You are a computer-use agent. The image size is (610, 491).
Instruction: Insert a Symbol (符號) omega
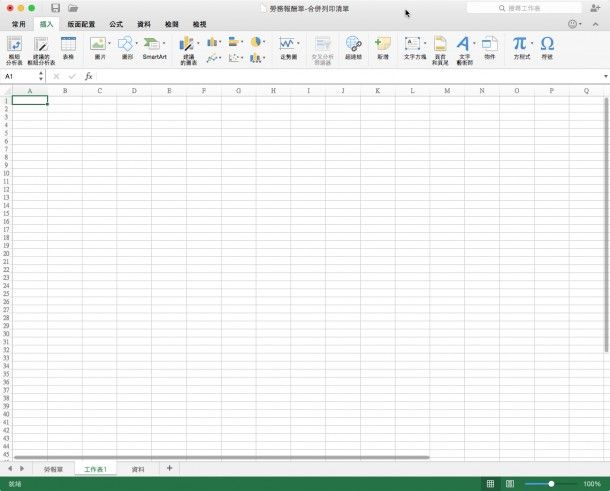547,48
